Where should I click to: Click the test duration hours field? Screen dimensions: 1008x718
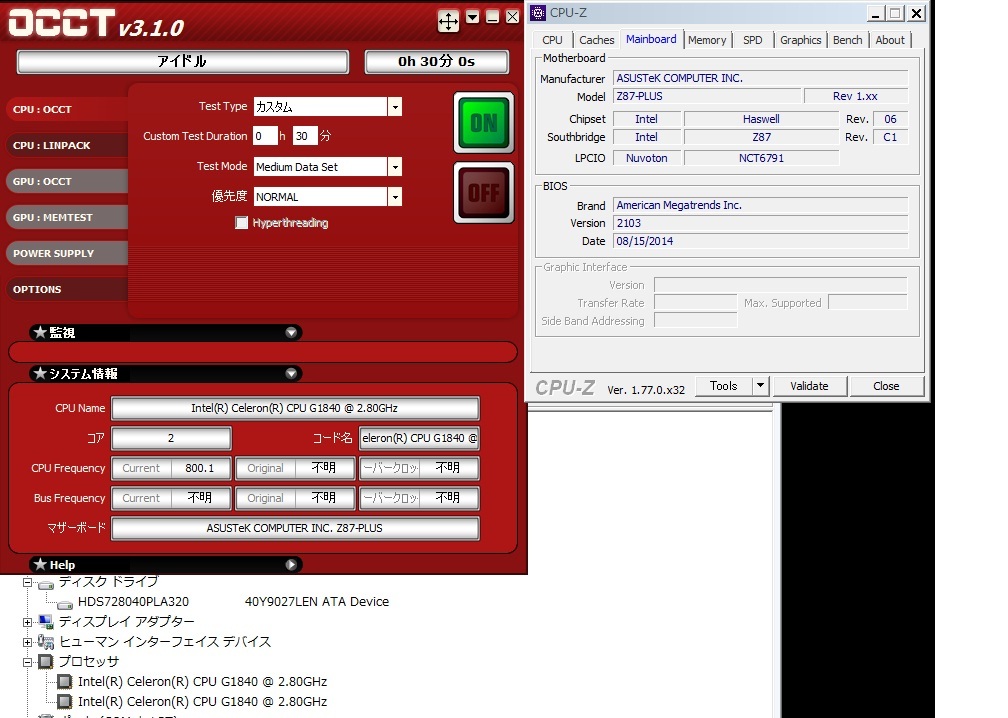click(x=265, y=136)
